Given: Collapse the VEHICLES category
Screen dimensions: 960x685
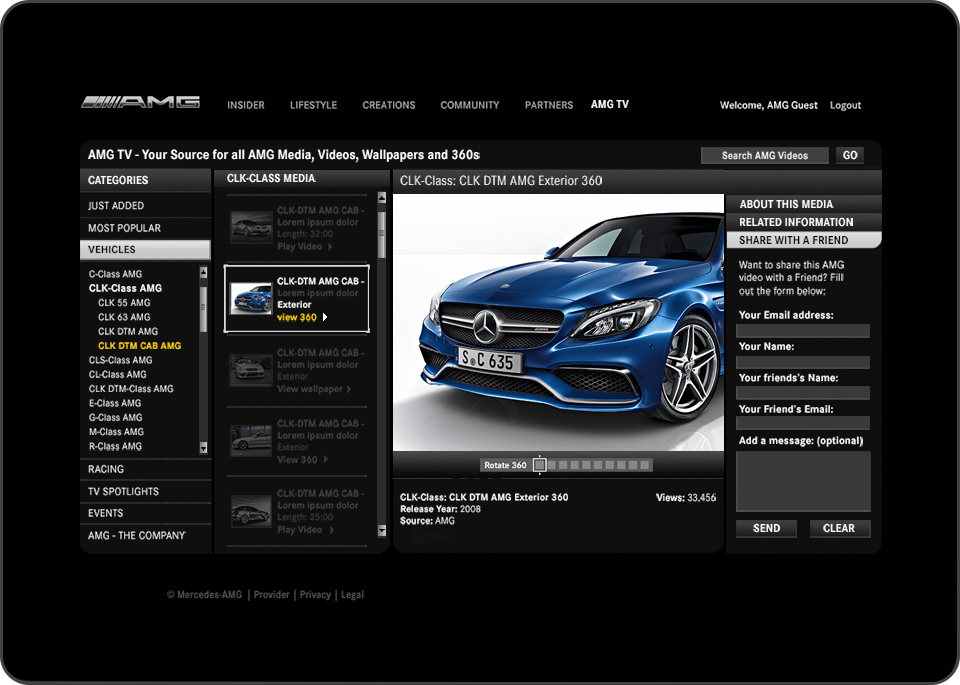Looking at the screenshot, I should pos(145,249).
